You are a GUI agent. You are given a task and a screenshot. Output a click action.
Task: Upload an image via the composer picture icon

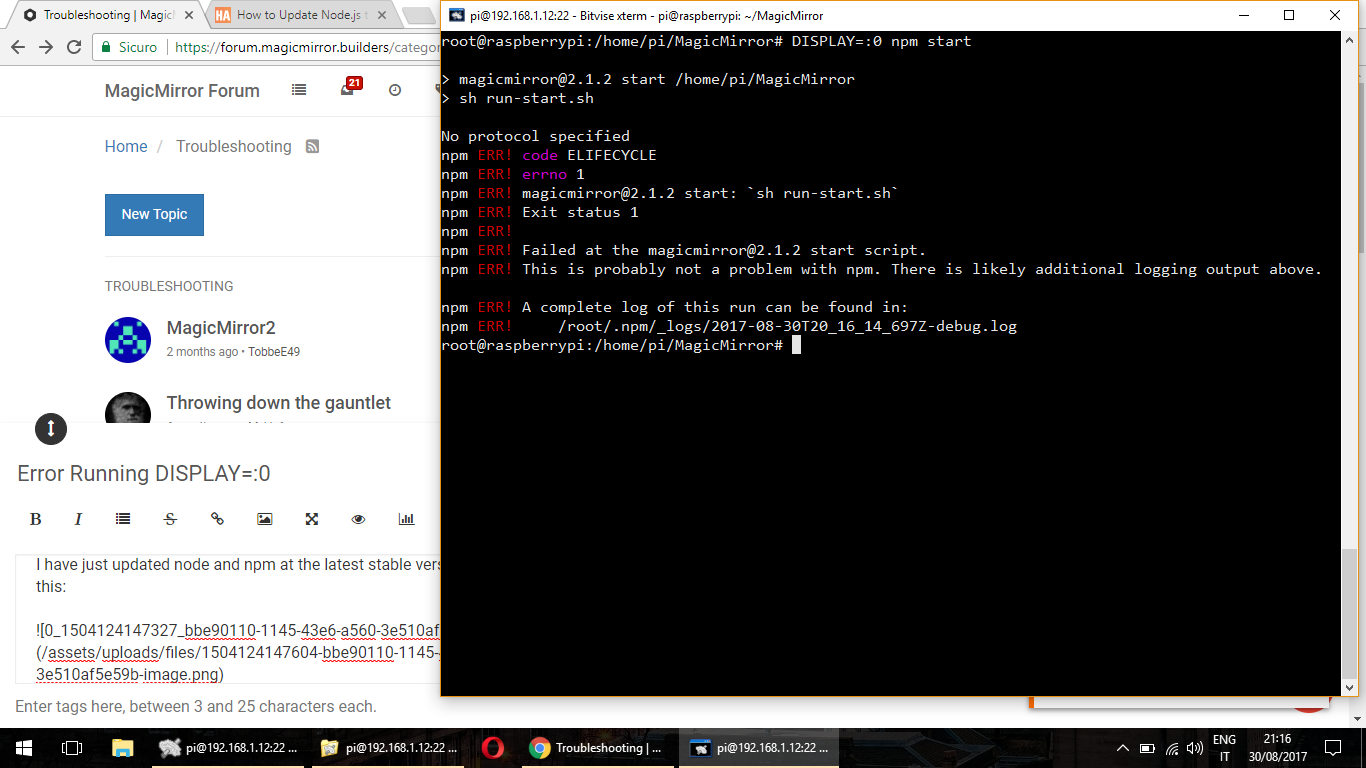pyautogui.click(x=264, y=519)
